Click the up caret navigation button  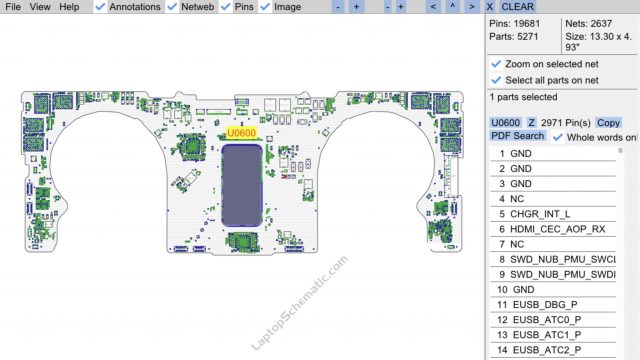(x=452, y=7)
